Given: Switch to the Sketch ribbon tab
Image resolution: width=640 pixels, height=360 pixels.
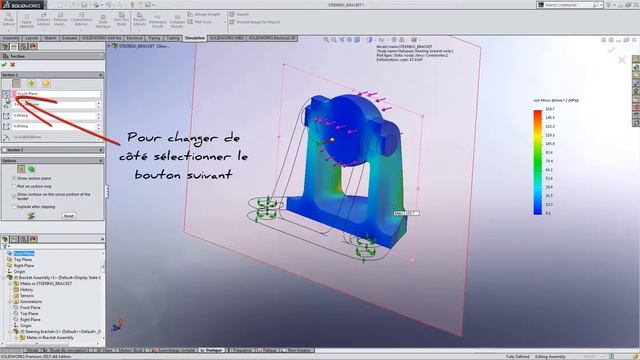Looking at the screenshot, I should tap(50, 38).
